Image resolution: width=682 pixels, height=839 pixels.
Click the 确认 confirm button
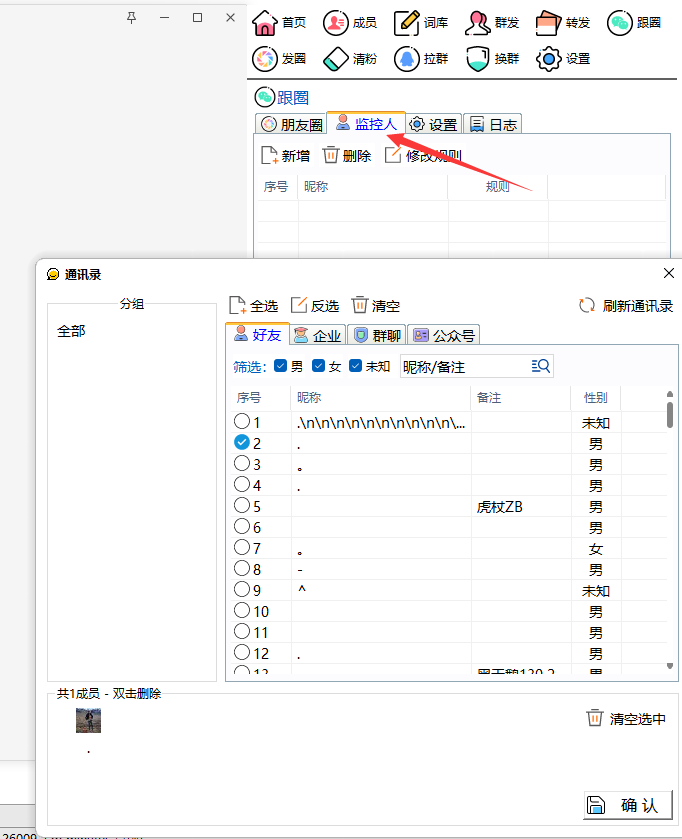[x=628, y=805]
